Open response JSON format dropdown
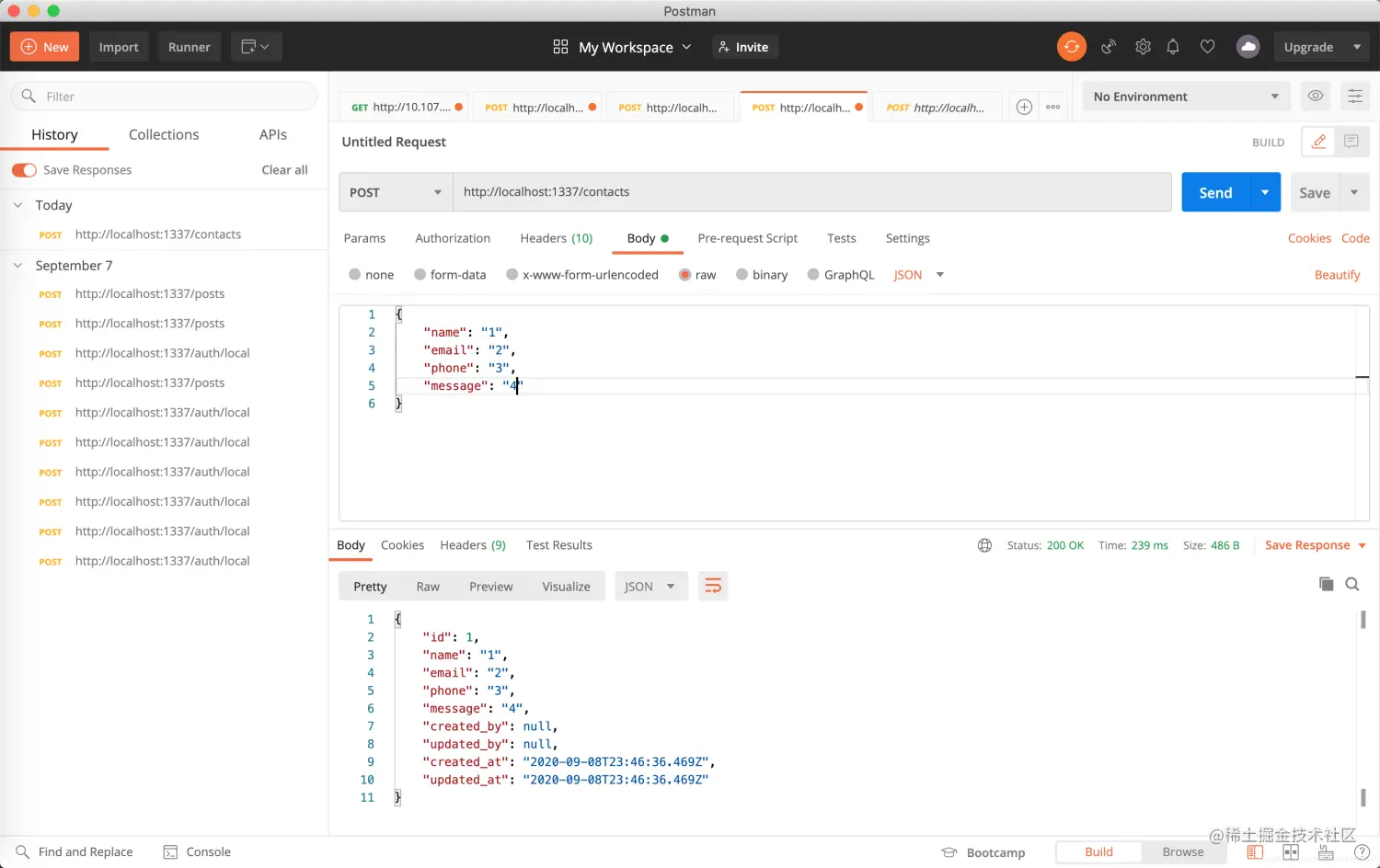Image resolution: width=1380 pixels, height=868 pixels. click(x=651, y=586)
